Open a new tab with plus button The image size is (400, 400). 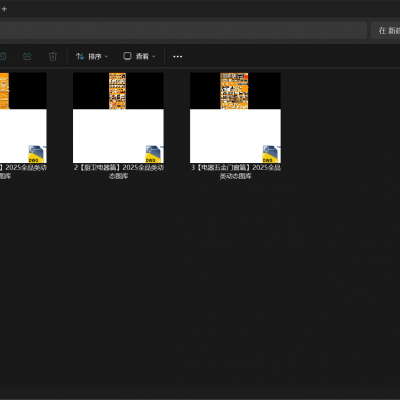click(x=4, y=9)
